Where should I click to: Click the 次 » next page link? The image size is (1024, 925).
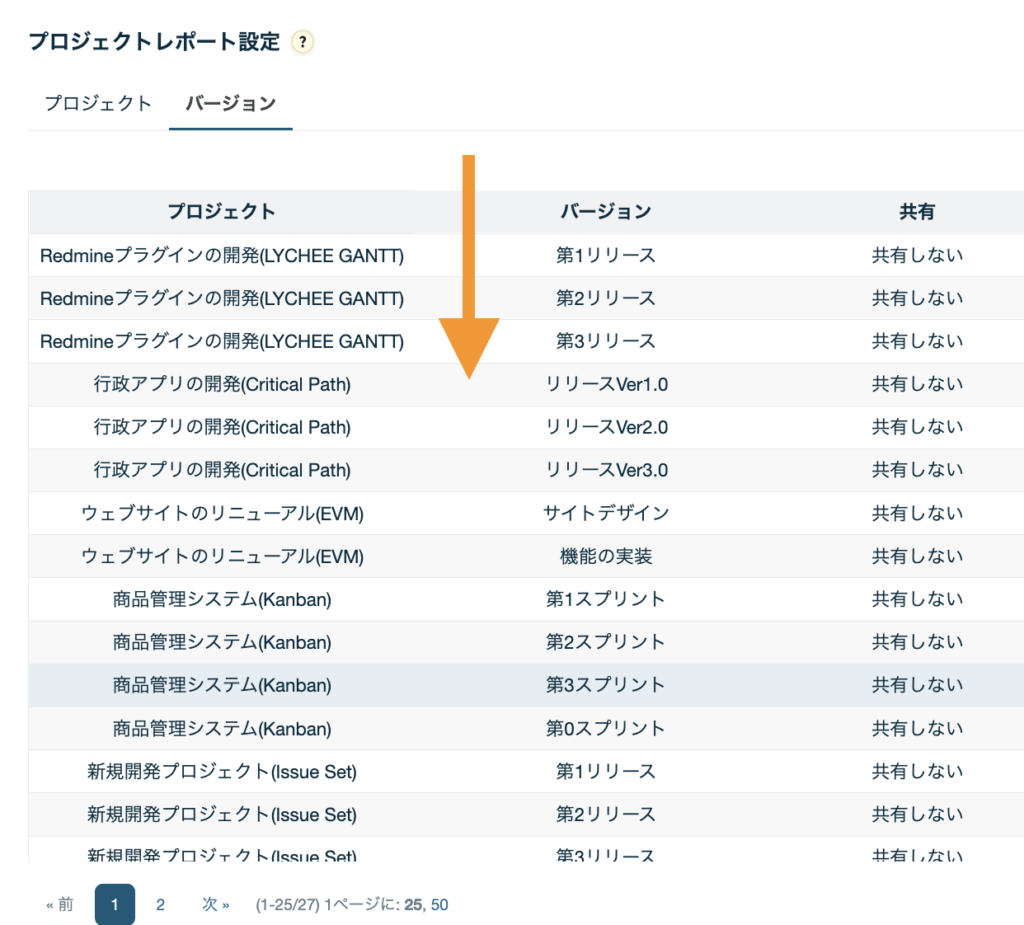tap(215, 905)
